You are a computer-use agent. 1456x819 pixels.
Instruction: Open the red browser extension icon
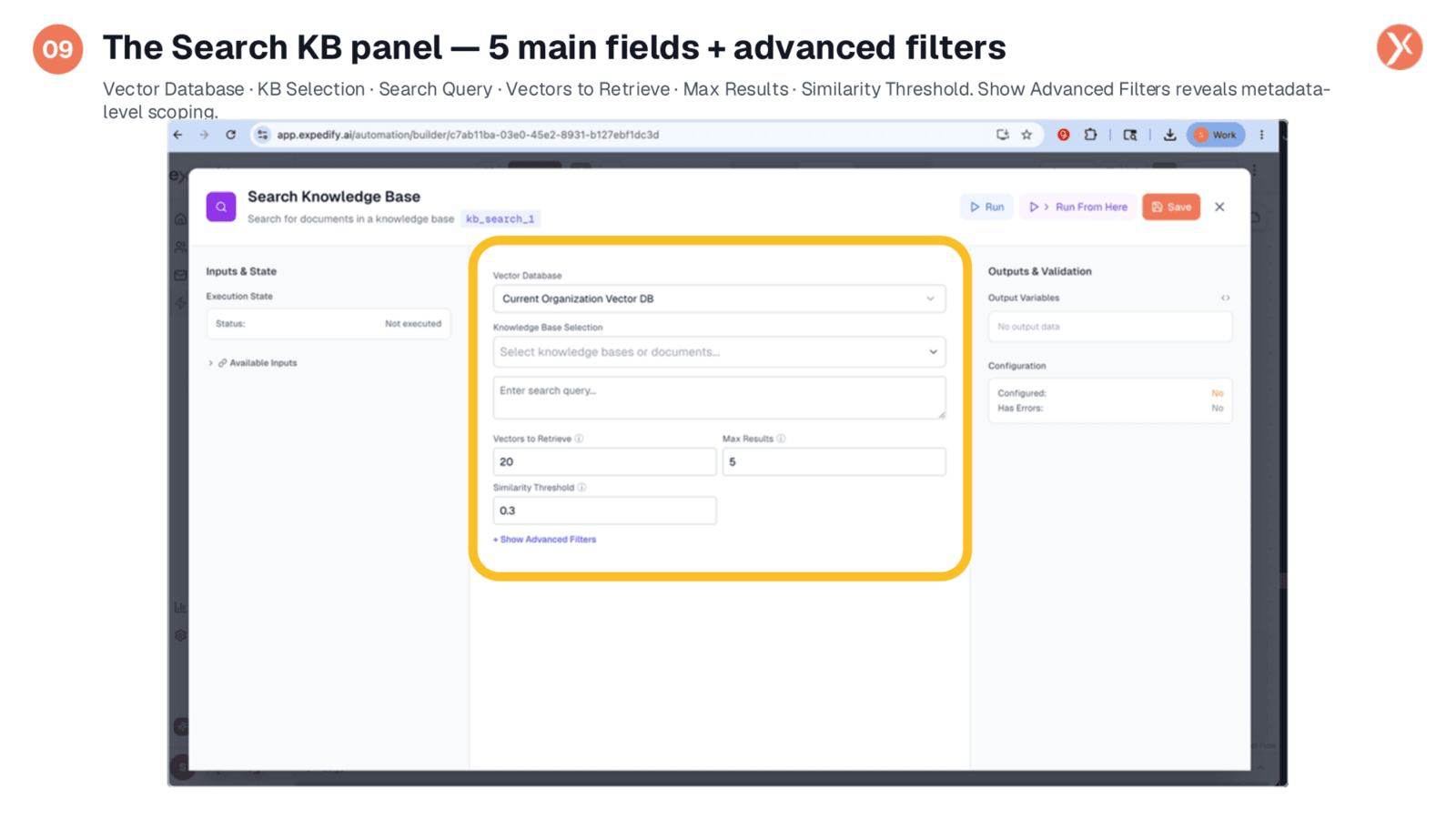[1063, 135]
